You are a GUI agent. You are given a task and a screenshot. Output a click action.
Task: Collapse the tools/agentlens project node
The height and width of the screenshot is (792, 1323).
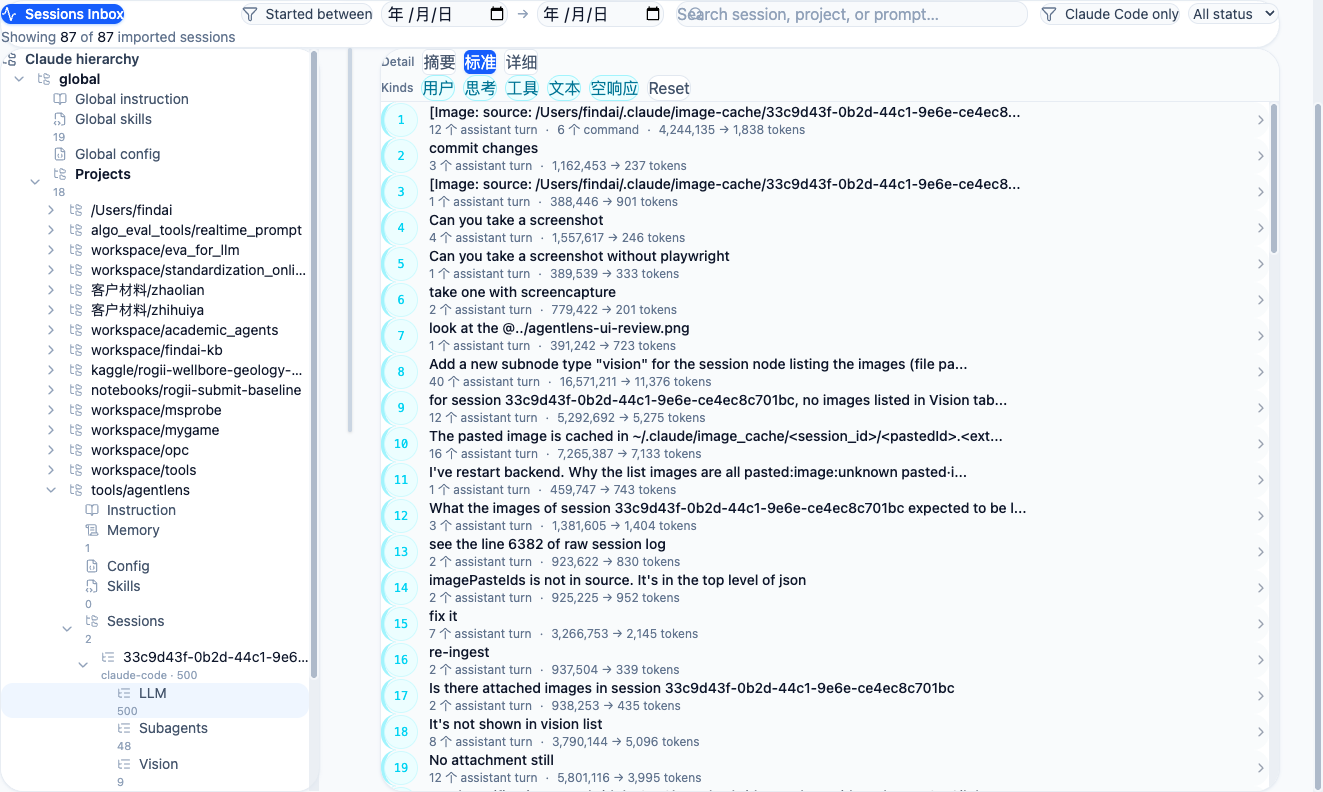coord(51,490)
